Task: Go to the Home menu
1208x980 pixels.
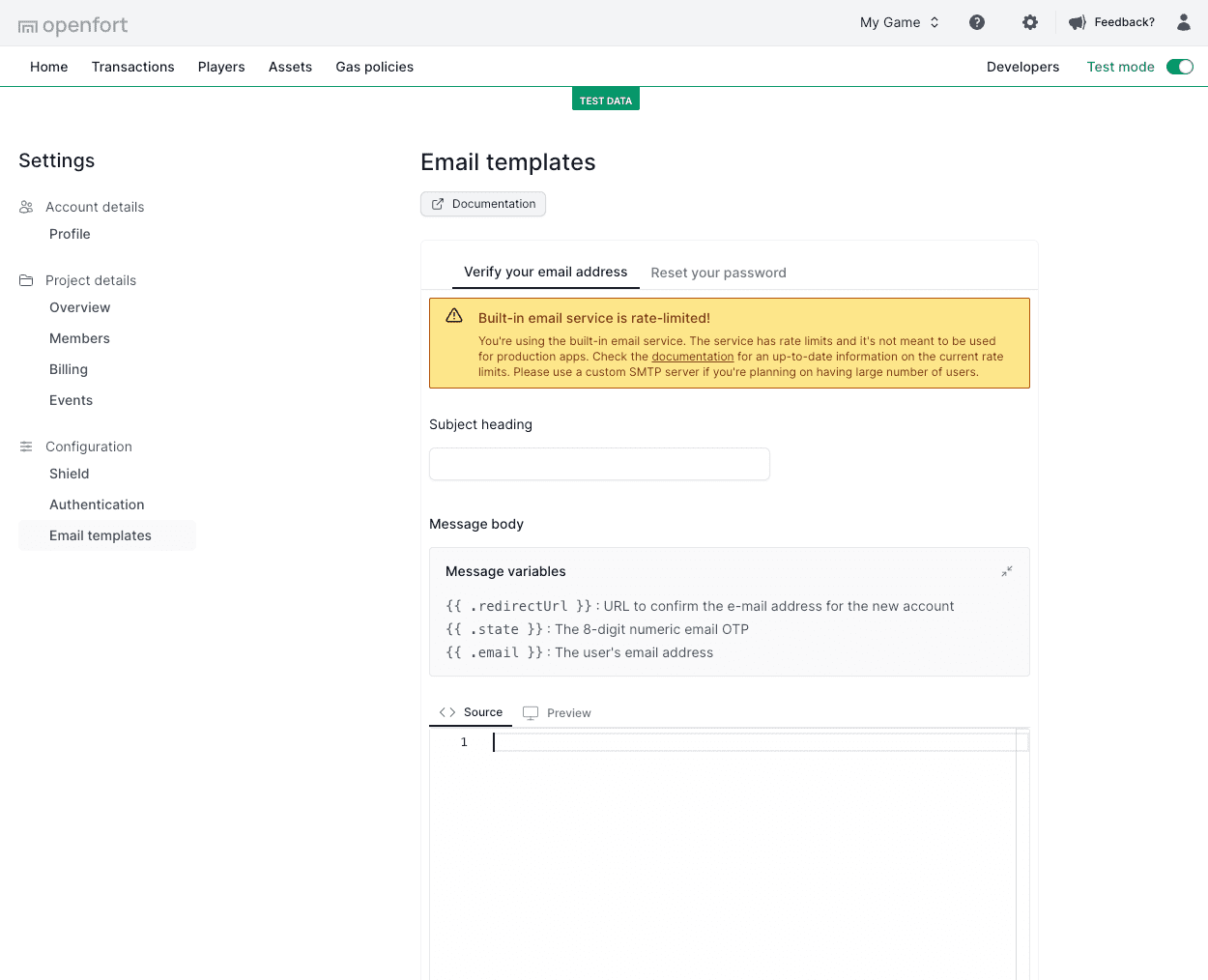Action: point(49,67)
